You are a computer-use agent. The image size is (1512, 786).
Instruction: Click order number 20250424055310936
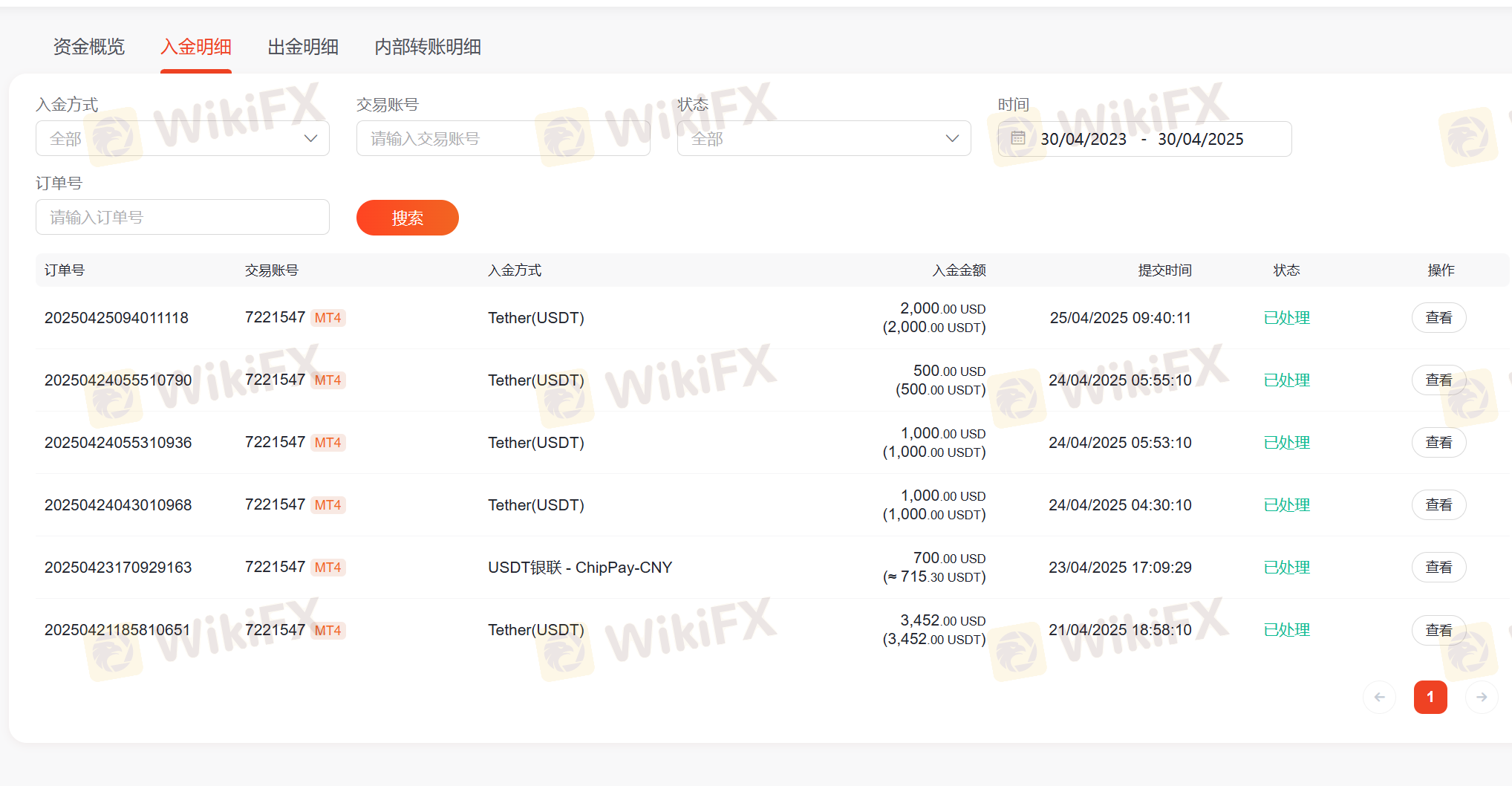pyautogui.click(x=118, y=443)
